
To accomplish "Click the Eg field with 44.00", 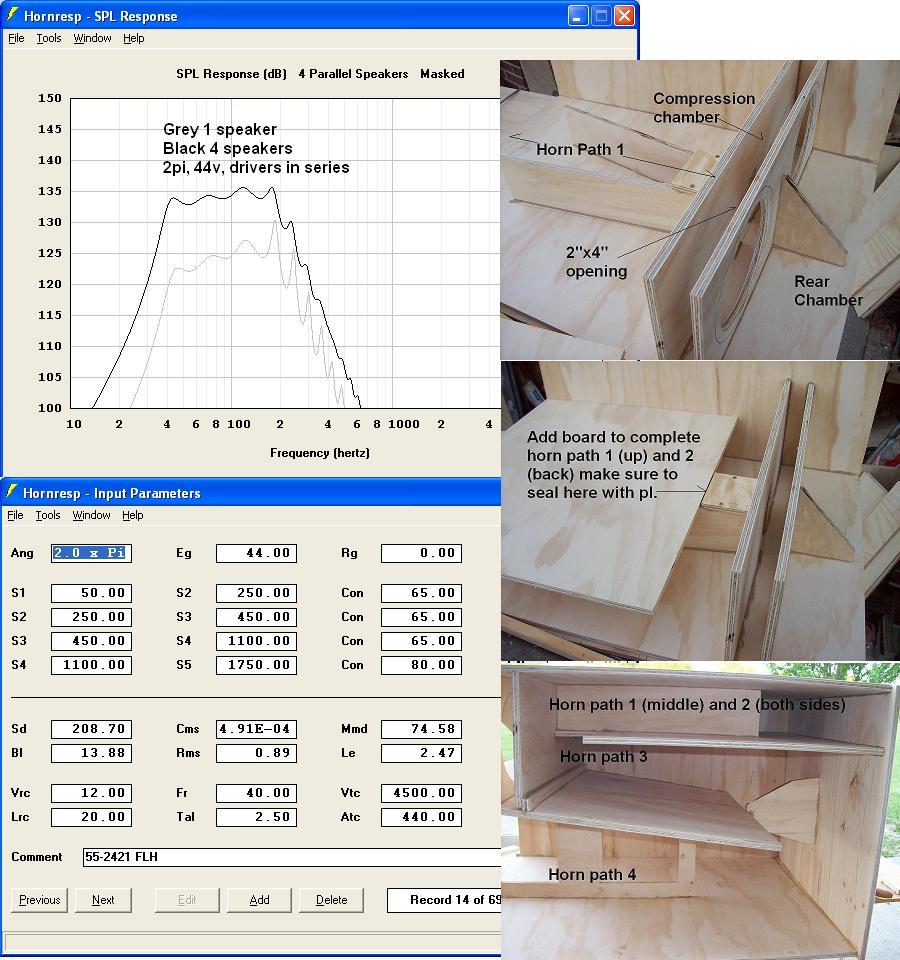I will click(257, 553).
